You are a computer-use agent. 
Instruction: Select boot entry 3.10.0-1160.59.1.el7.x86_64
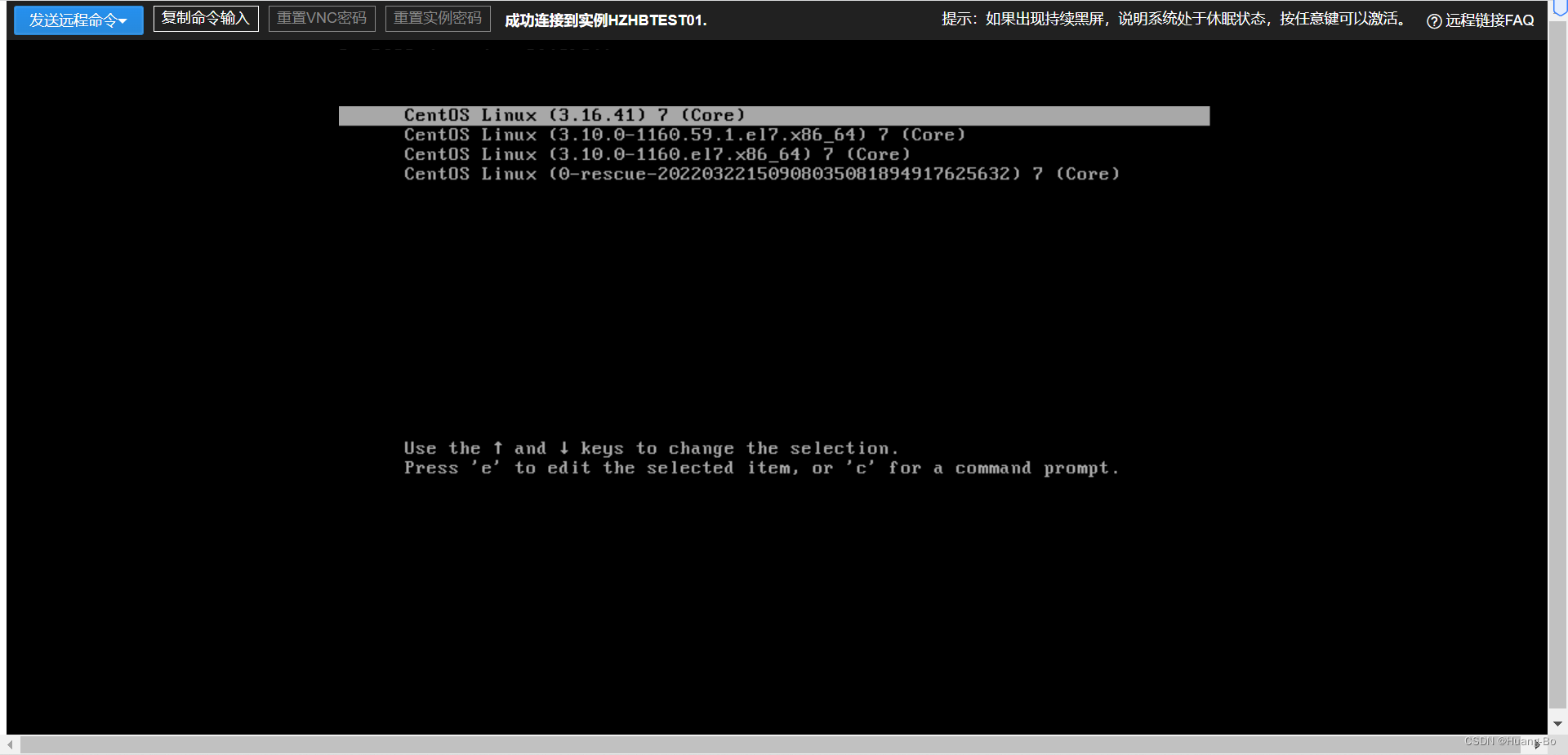(x=684, y=135)
